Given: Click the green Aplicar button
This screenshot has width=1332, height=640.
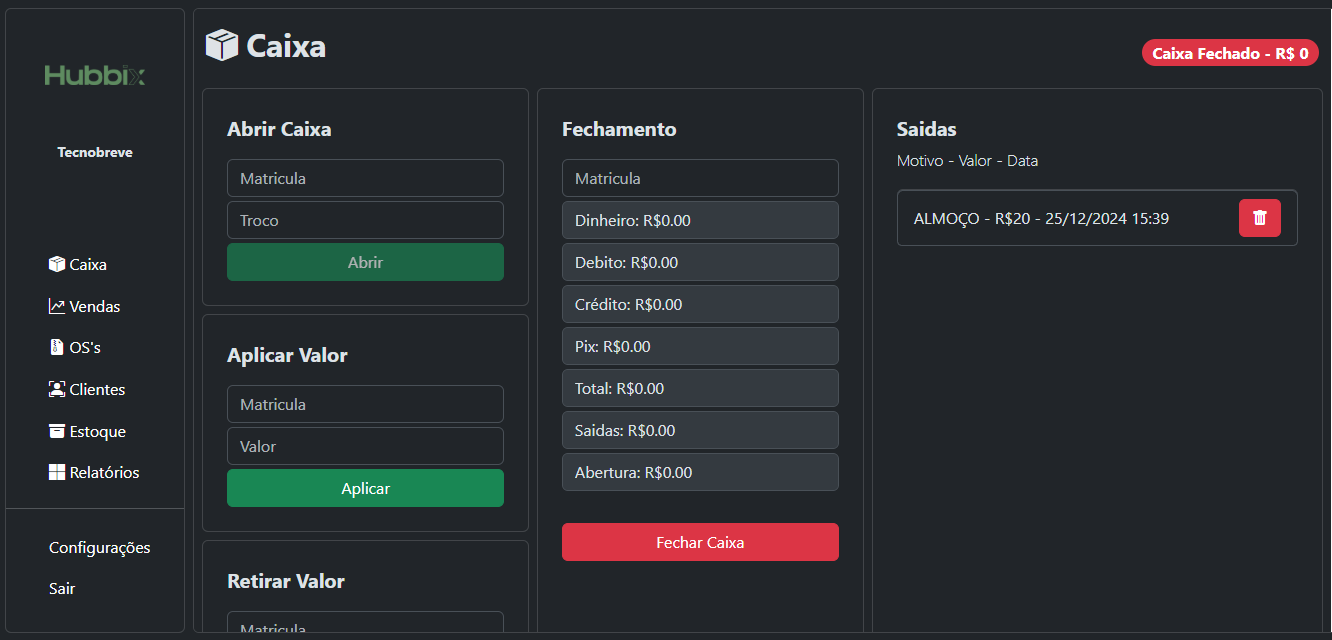Looking at the screenshot, I should (365, 488).
